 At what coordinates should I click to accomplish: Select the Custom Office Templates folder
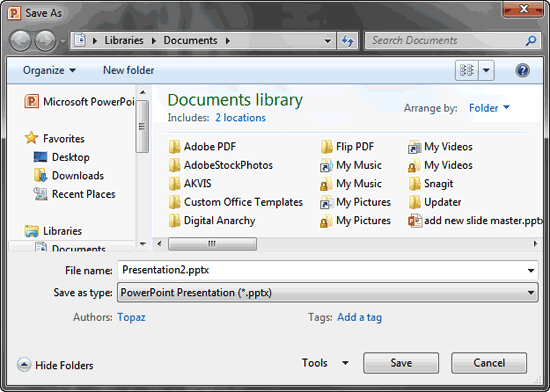pos(235,202)
